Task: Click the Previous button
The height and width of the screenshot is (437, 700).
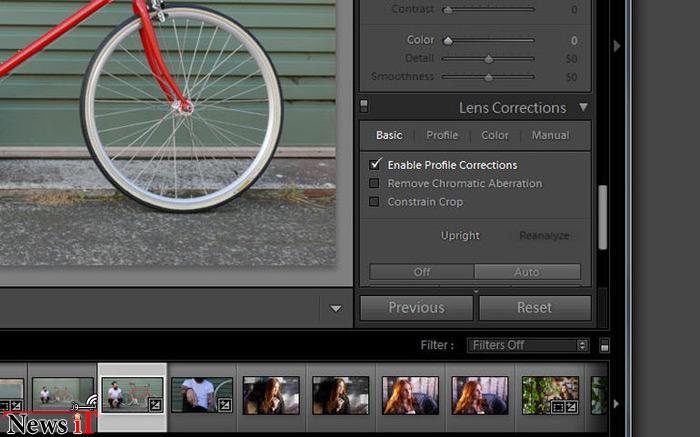Action: pyautogui.click(x=417, y=308)
